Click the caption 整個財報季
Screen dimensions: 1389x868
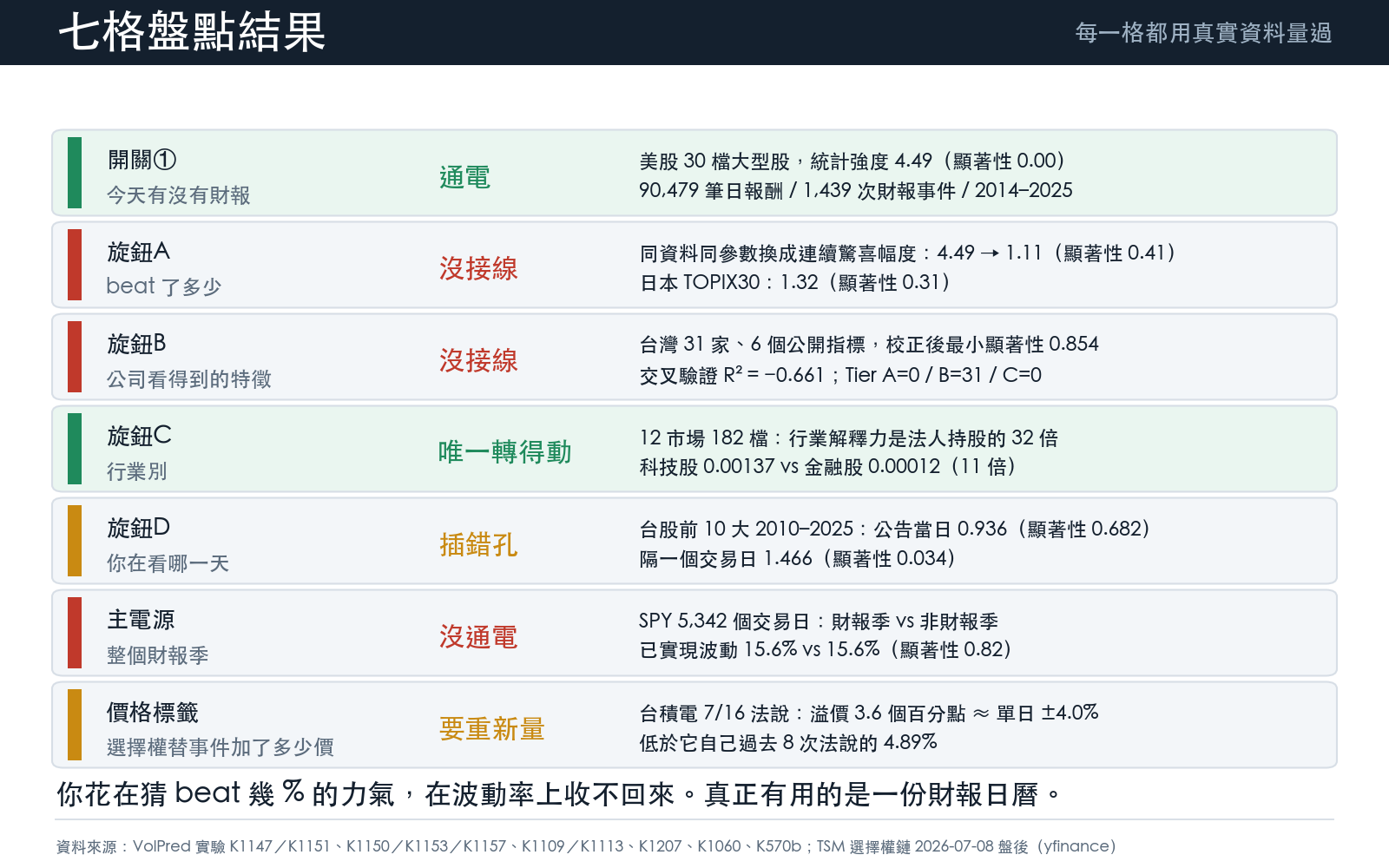158,655
